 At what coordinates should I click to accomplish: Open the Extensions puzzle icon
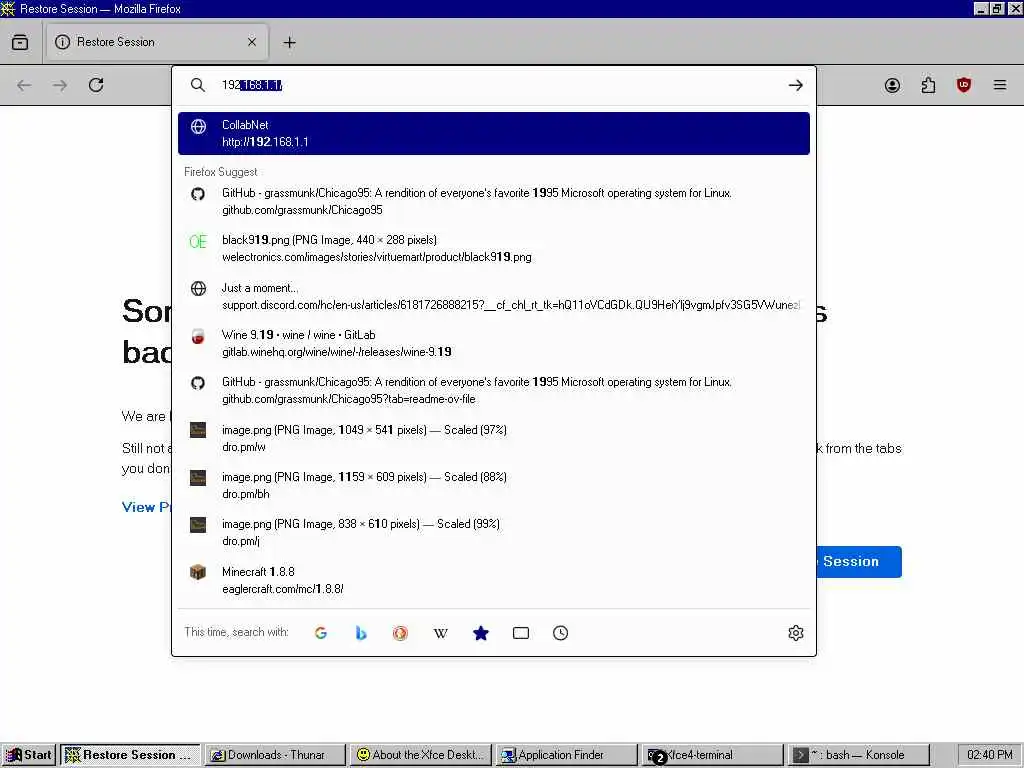pyautogui.click(x=928, y=85)
